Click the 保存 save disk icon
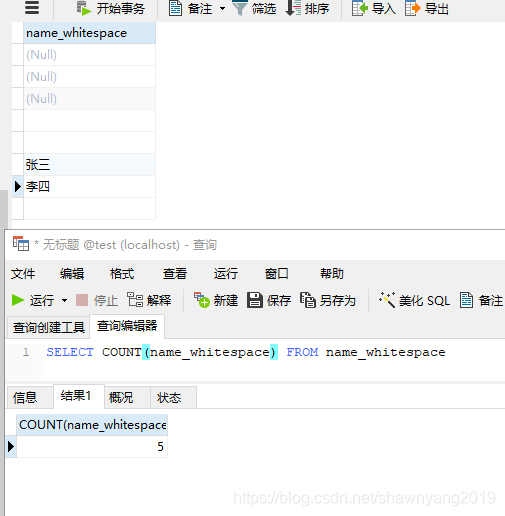 [255, 300]
